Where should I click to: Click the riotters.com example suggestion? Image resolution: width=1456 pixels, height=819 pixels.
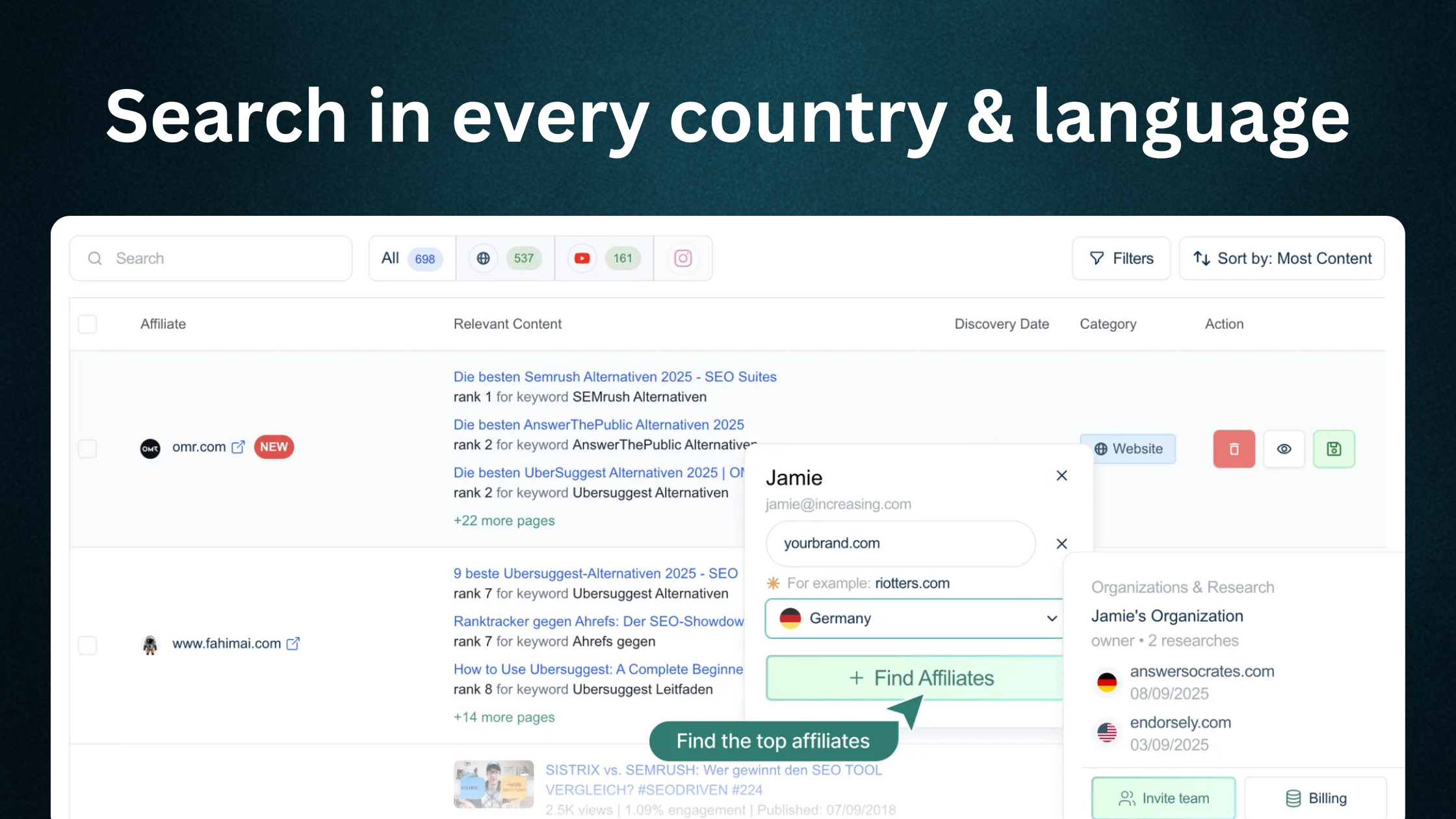(912, 583)
